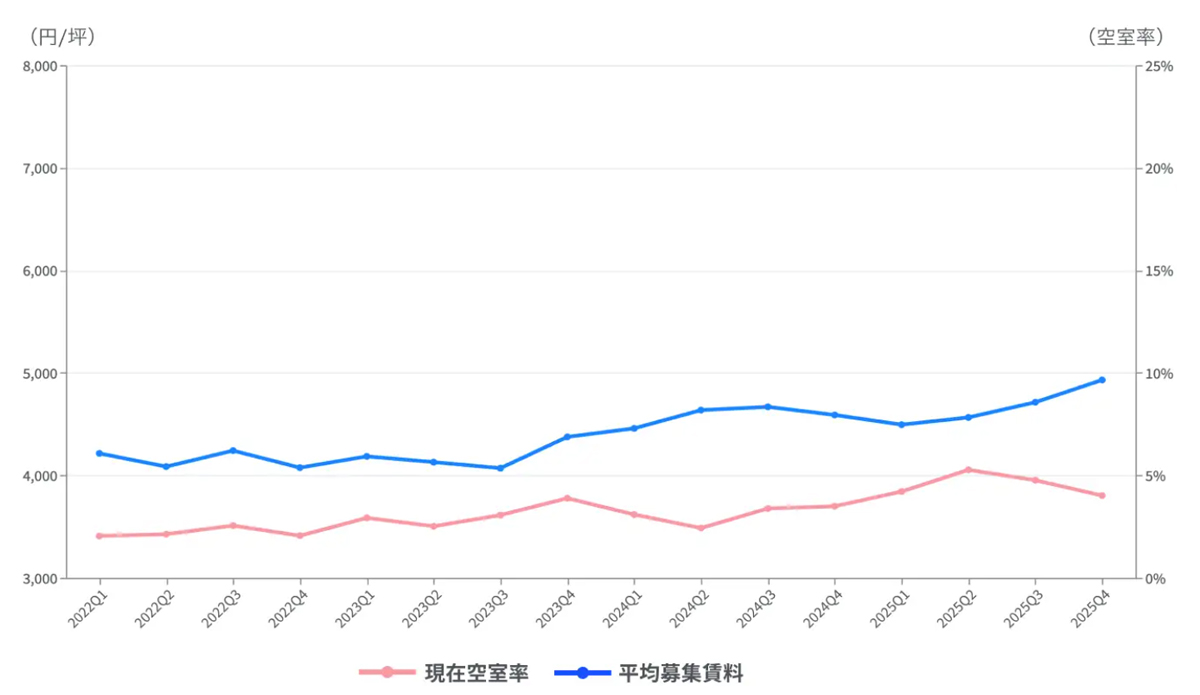Click the 2025Q1 x-axis label
Screen dimensions: 1200x695
pyautogui.click(x=888, y=608)
